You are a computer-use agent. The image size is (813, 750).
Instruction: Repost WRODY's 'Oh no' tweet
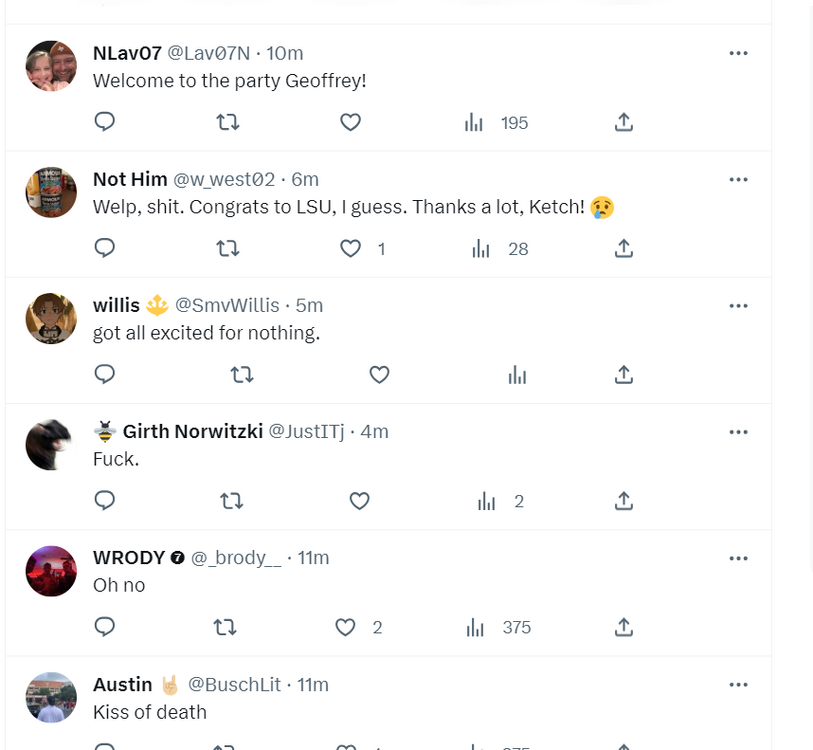coord(225,627)
